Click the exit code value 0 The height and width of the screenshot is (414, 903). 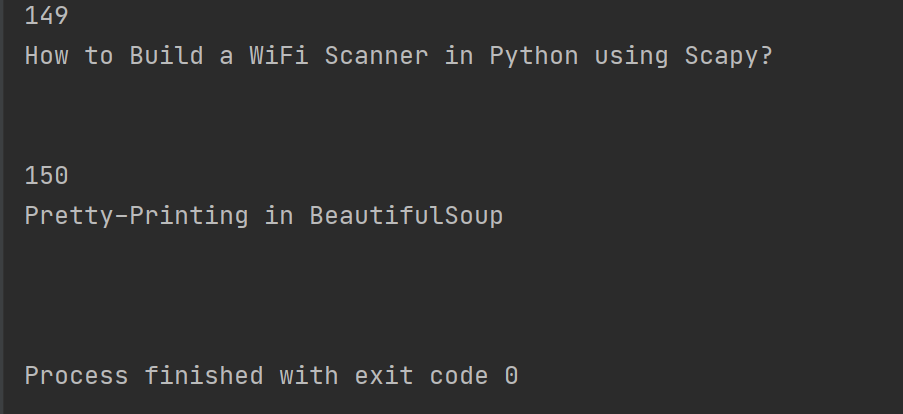[x=511, y=376]
